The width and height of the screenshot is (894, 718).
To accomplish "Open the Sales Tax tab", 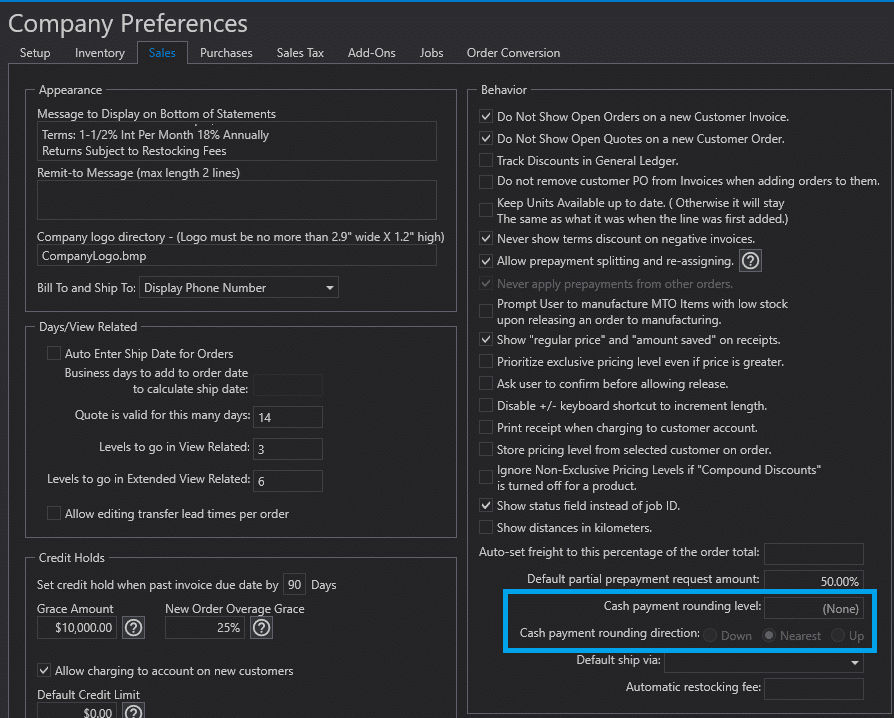I will [x=300, y=53].
